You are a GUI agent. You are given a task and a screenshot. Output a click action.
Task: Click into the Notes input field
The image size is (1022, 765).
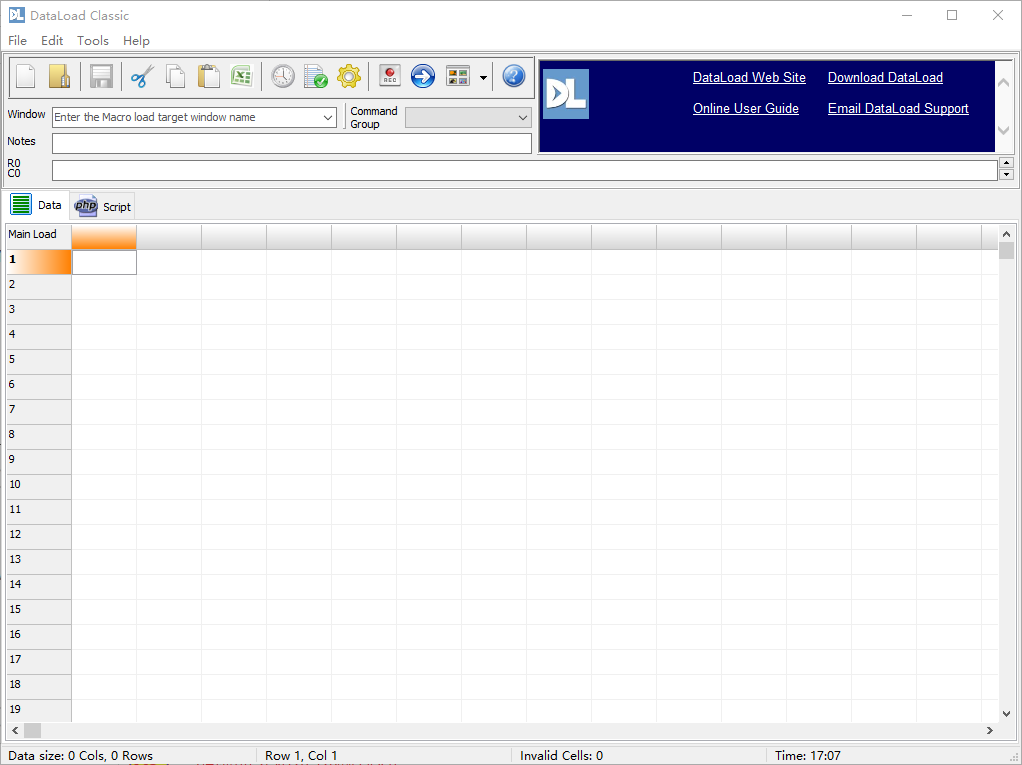coord(292,143)
